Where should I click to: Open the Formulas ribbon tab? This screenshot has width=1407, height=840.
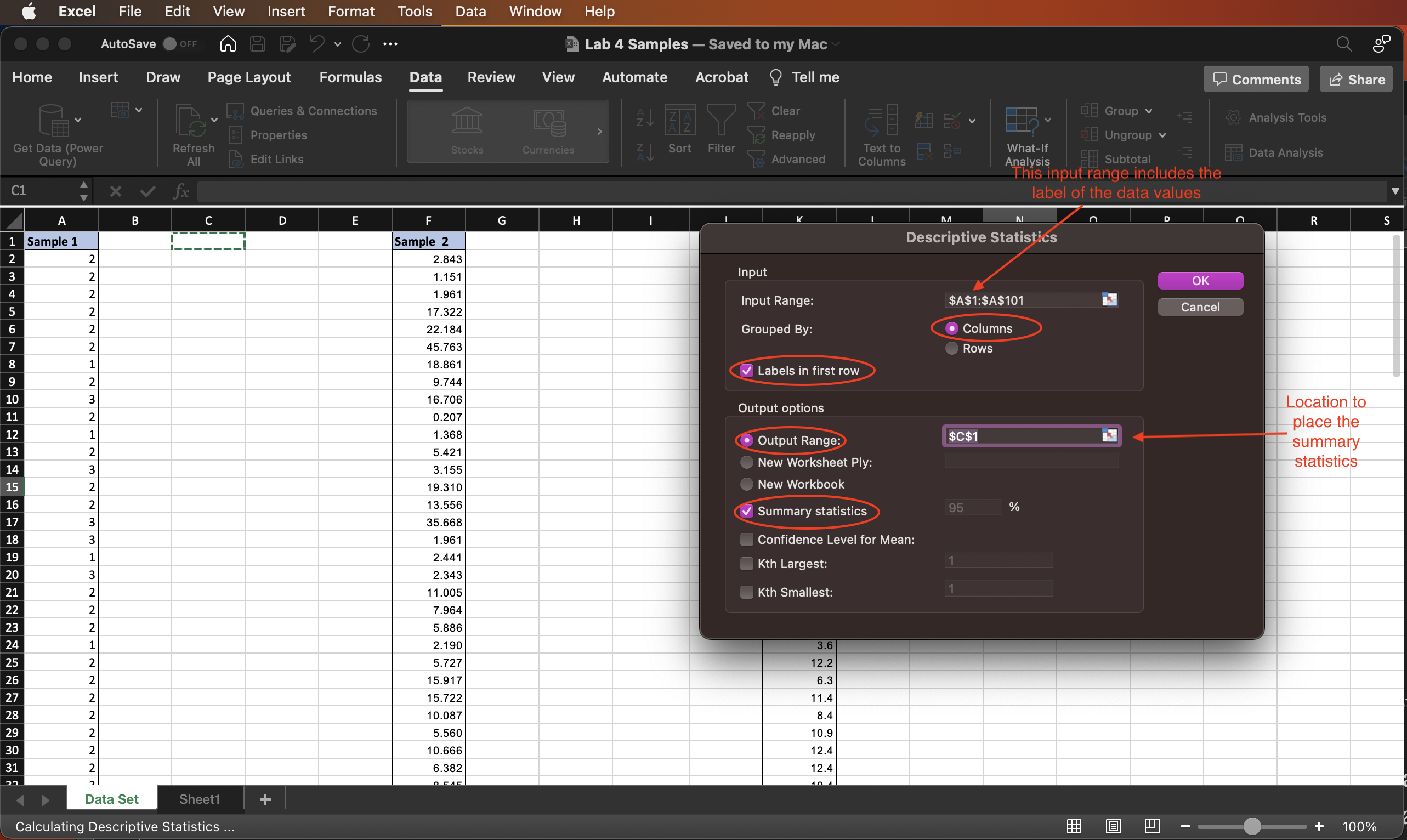[350, 77]
